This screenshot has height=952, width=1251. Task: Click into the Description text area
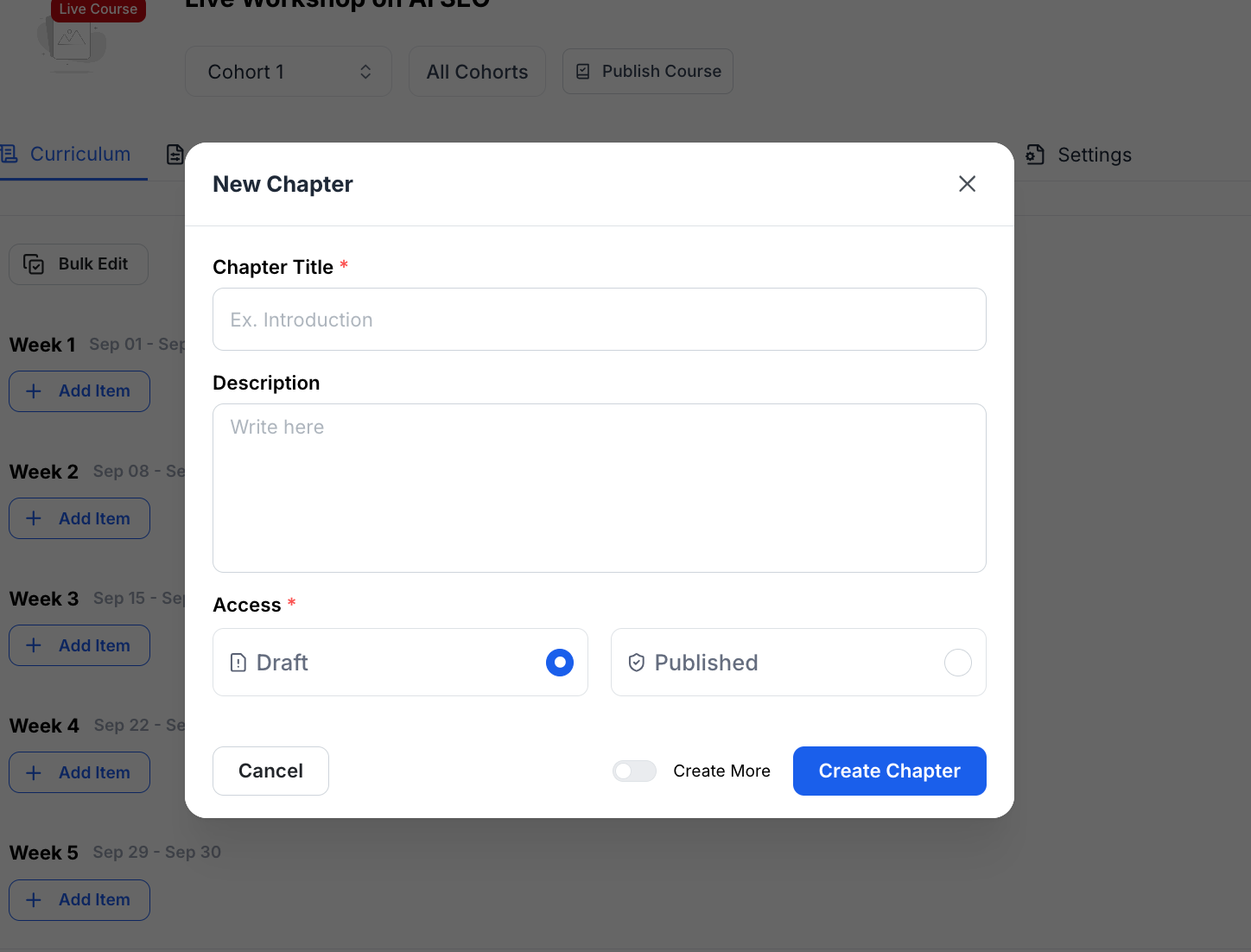click(x=600, y=488)
